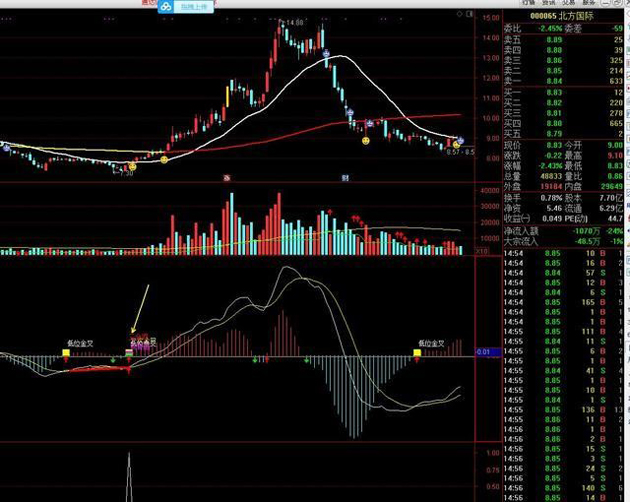Select the left 低位金叉 label
Image resolution: width=630 pixels, height=502 pixels.
[80, 344]
